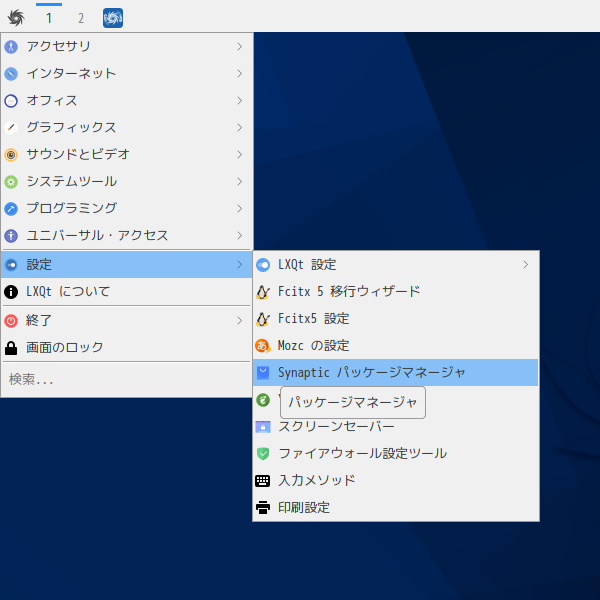Open the グラフィックス menu category
The image size is (600, 600).
click(126, 127)
